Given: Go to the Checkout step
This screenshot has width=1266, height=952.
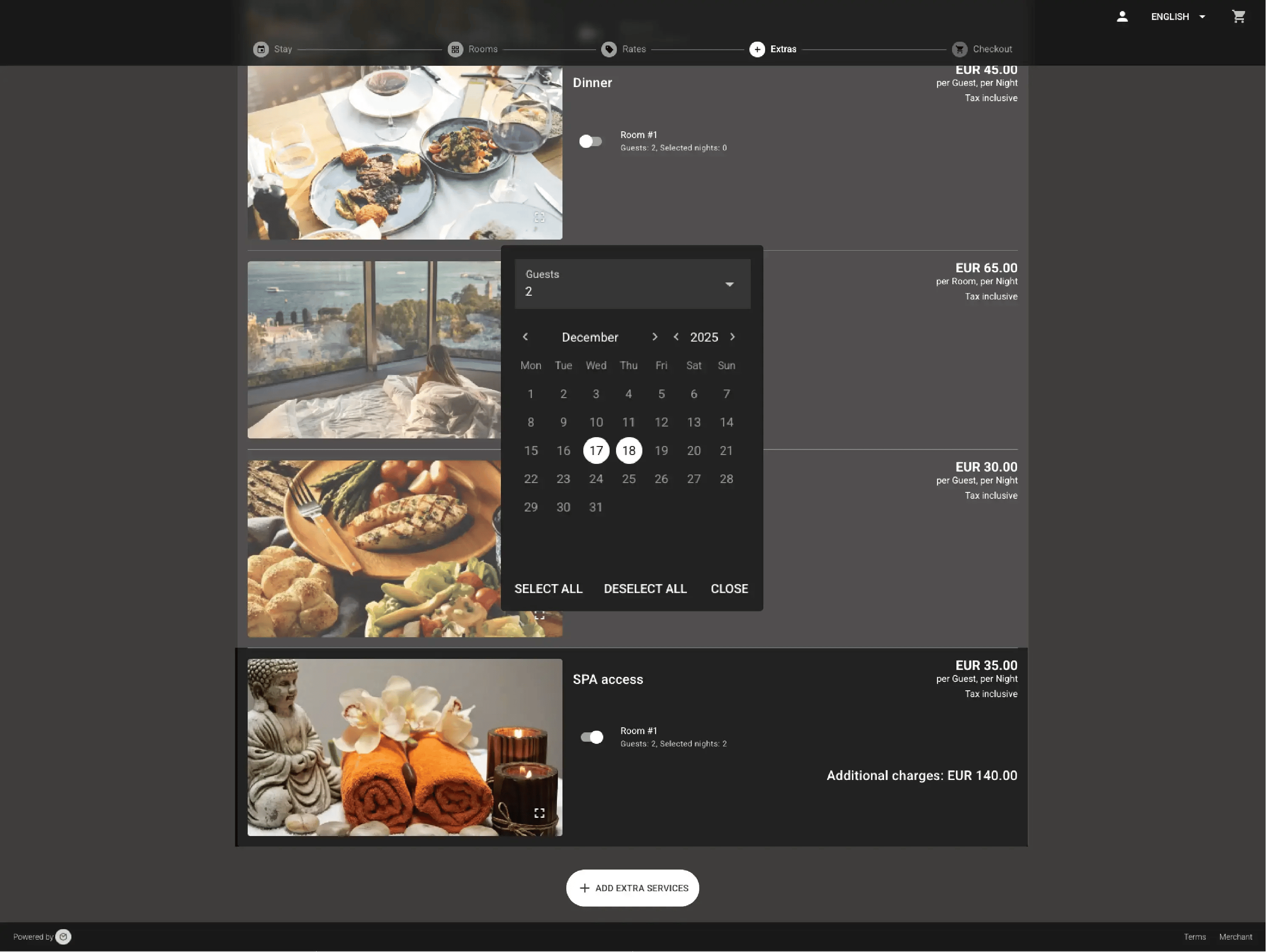Looking at the screenshot, I should 982,49.
